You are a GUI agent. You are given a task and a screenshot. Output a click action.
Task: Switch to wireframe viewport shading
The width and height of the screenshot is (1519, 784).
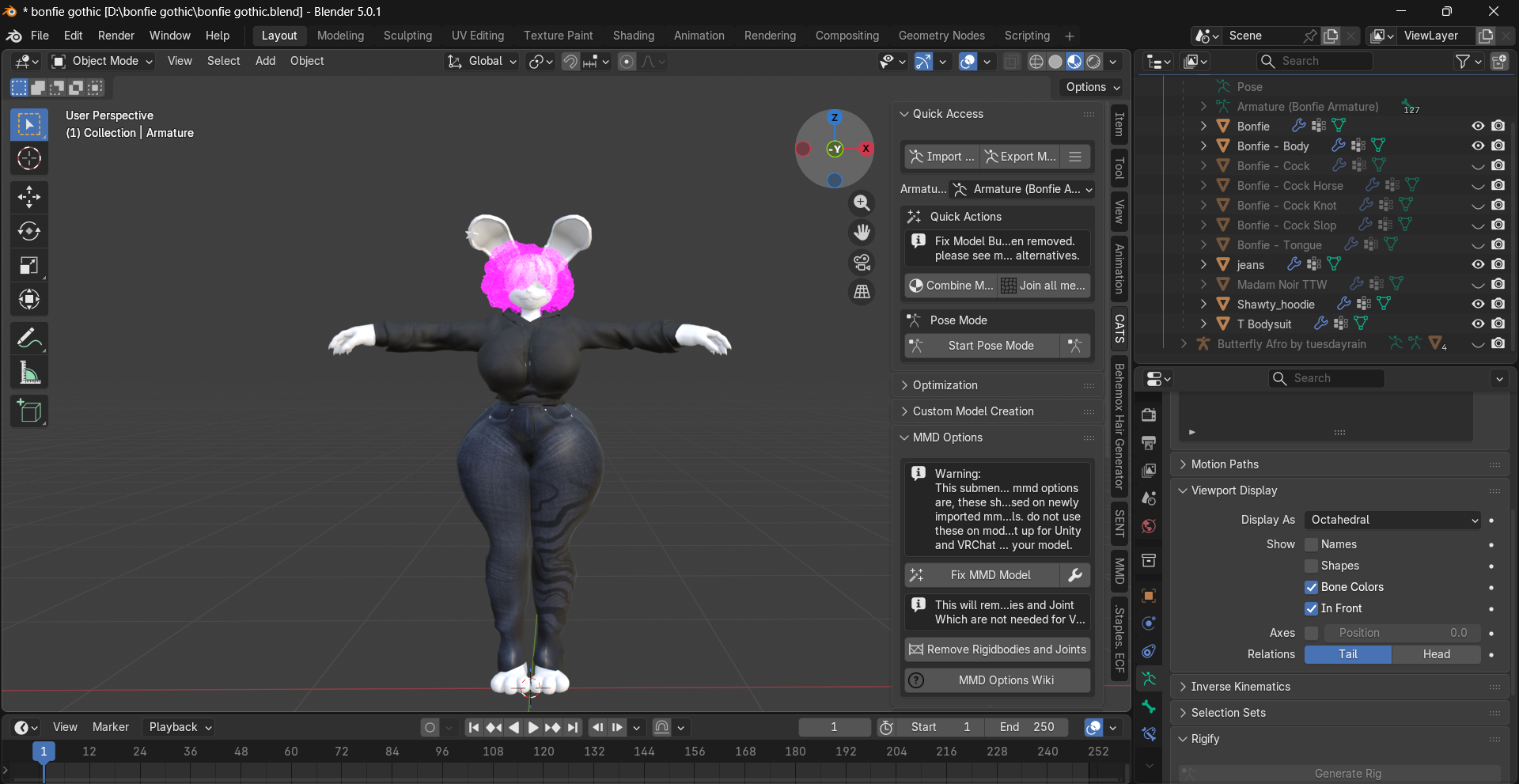[x=1036, y=62]
